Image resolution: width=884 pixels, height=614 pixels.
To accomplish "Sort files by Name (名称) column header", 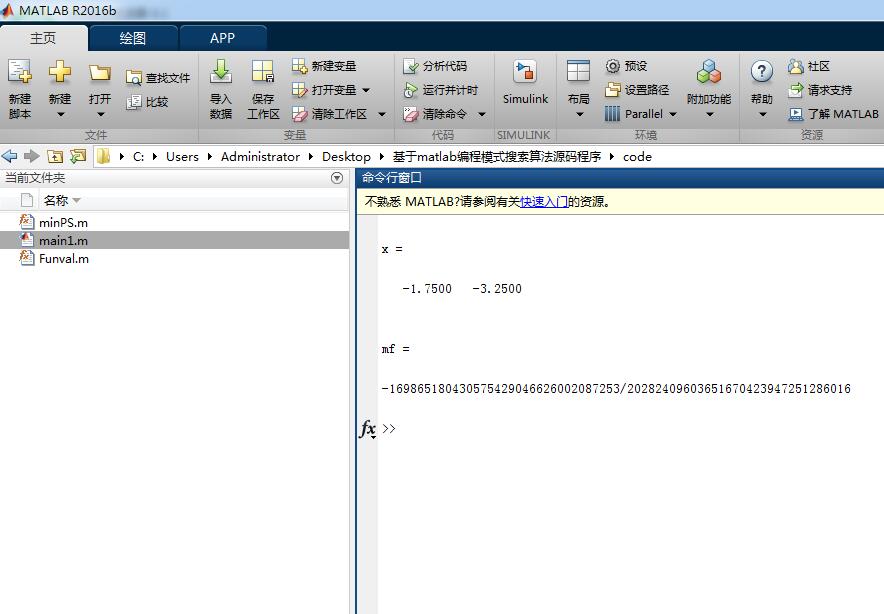I will coord(56,200).
